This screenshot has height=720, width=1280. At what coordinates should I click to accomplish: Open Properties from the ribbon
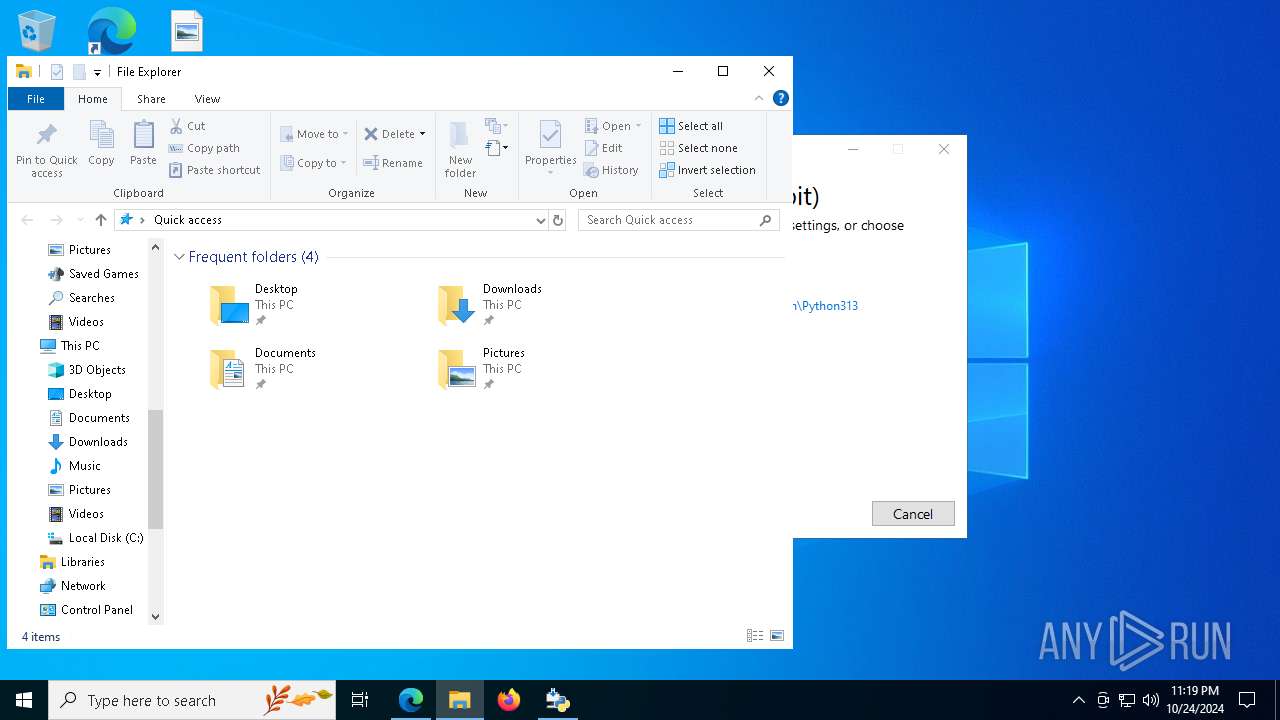coord(551,148)
